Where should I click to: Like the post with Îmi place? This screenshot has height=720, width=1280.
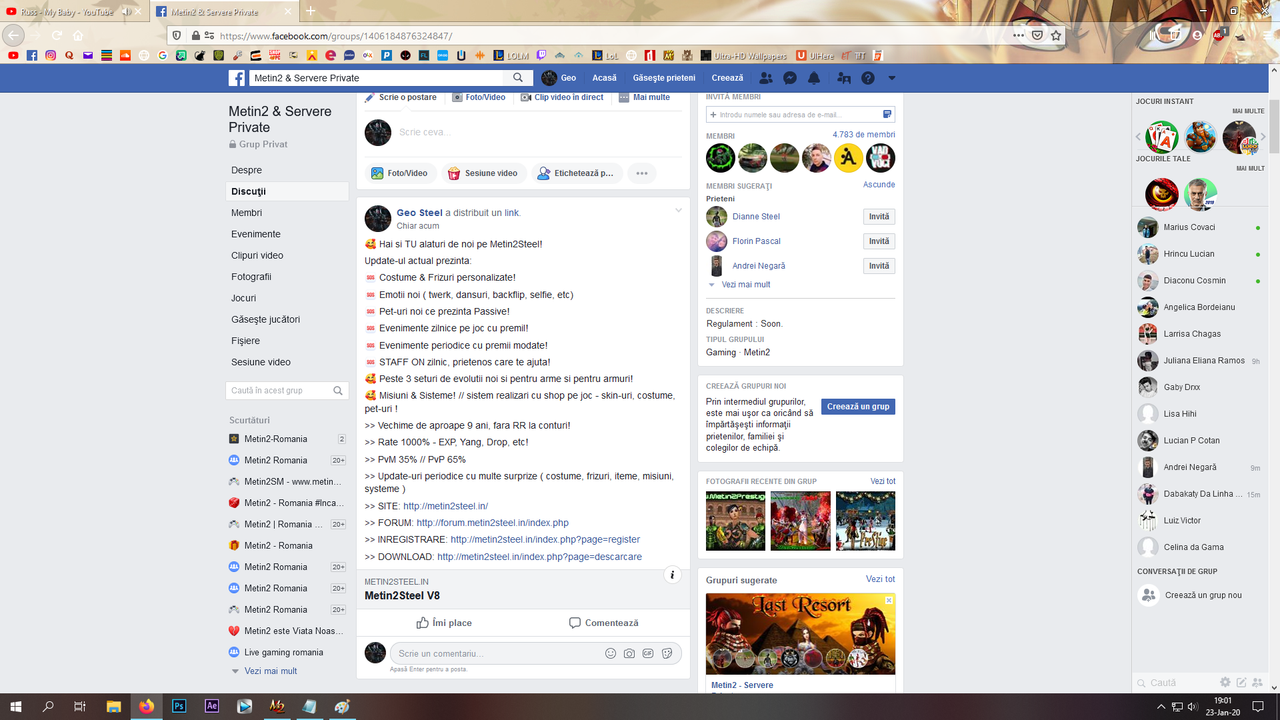(x=444, y=623)
